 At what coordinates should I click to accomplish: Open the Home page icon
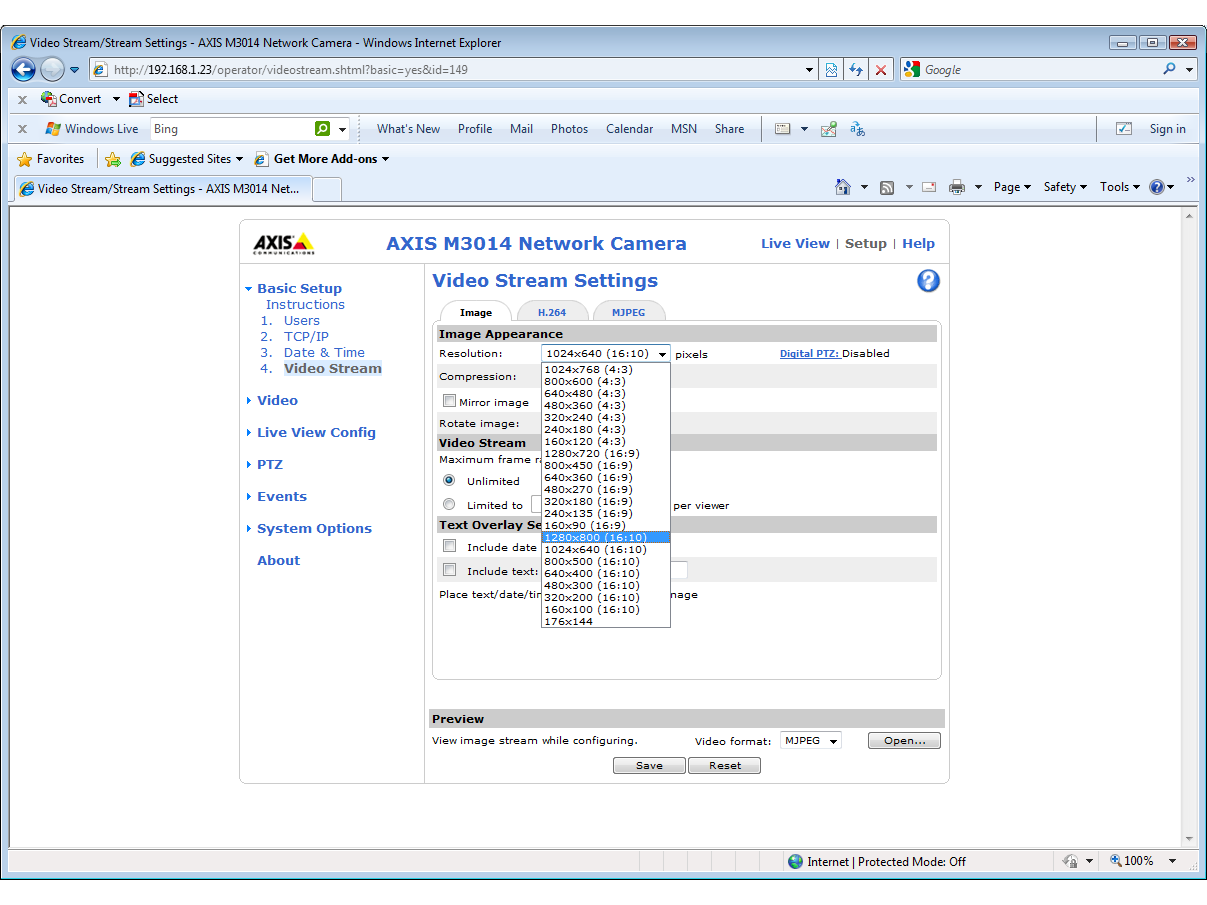point(843,187)
